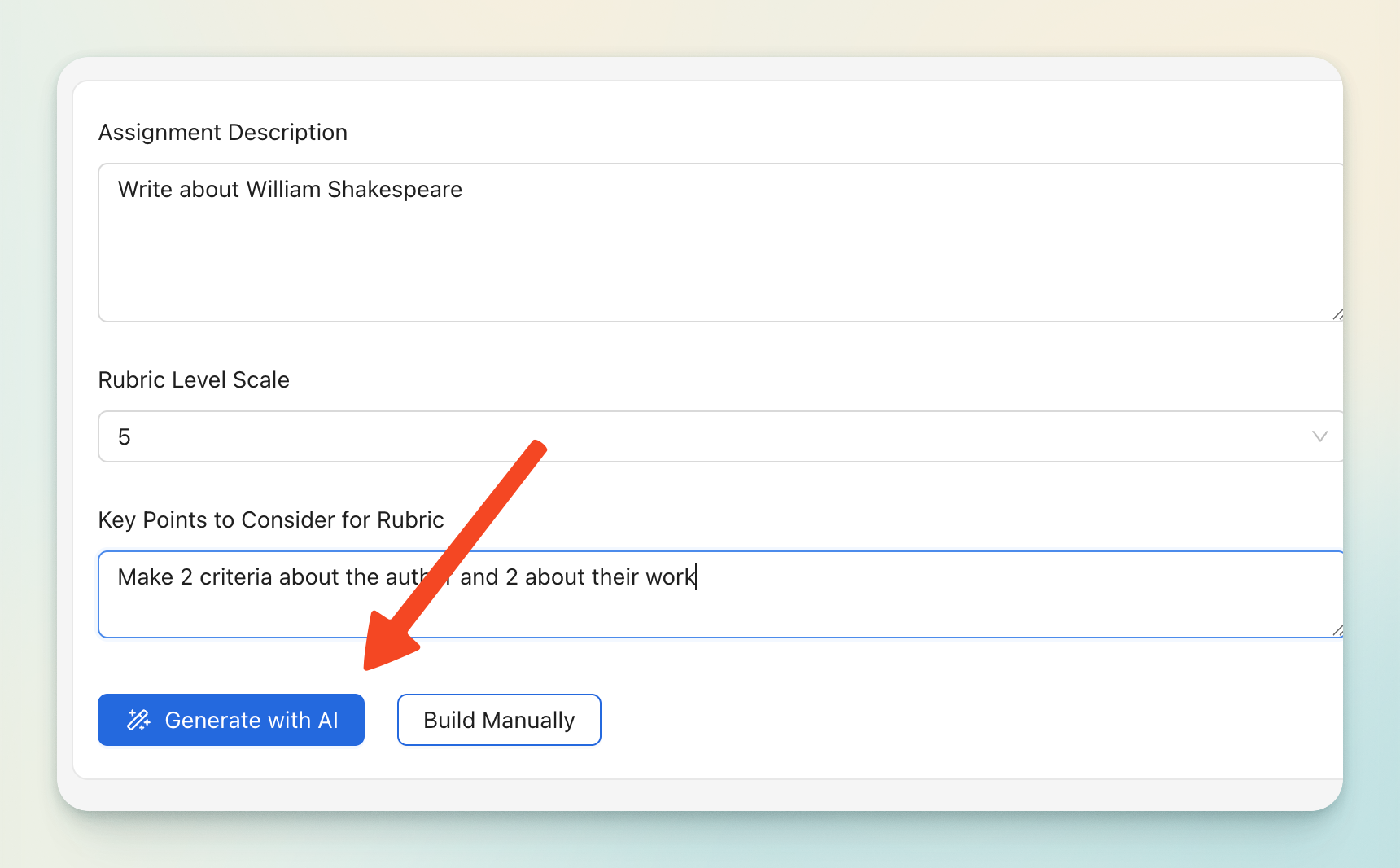Click the Key Points field resize handle
This screenshot has width=1400, height=868.
pyautogui.click(x=1337, y=630)
